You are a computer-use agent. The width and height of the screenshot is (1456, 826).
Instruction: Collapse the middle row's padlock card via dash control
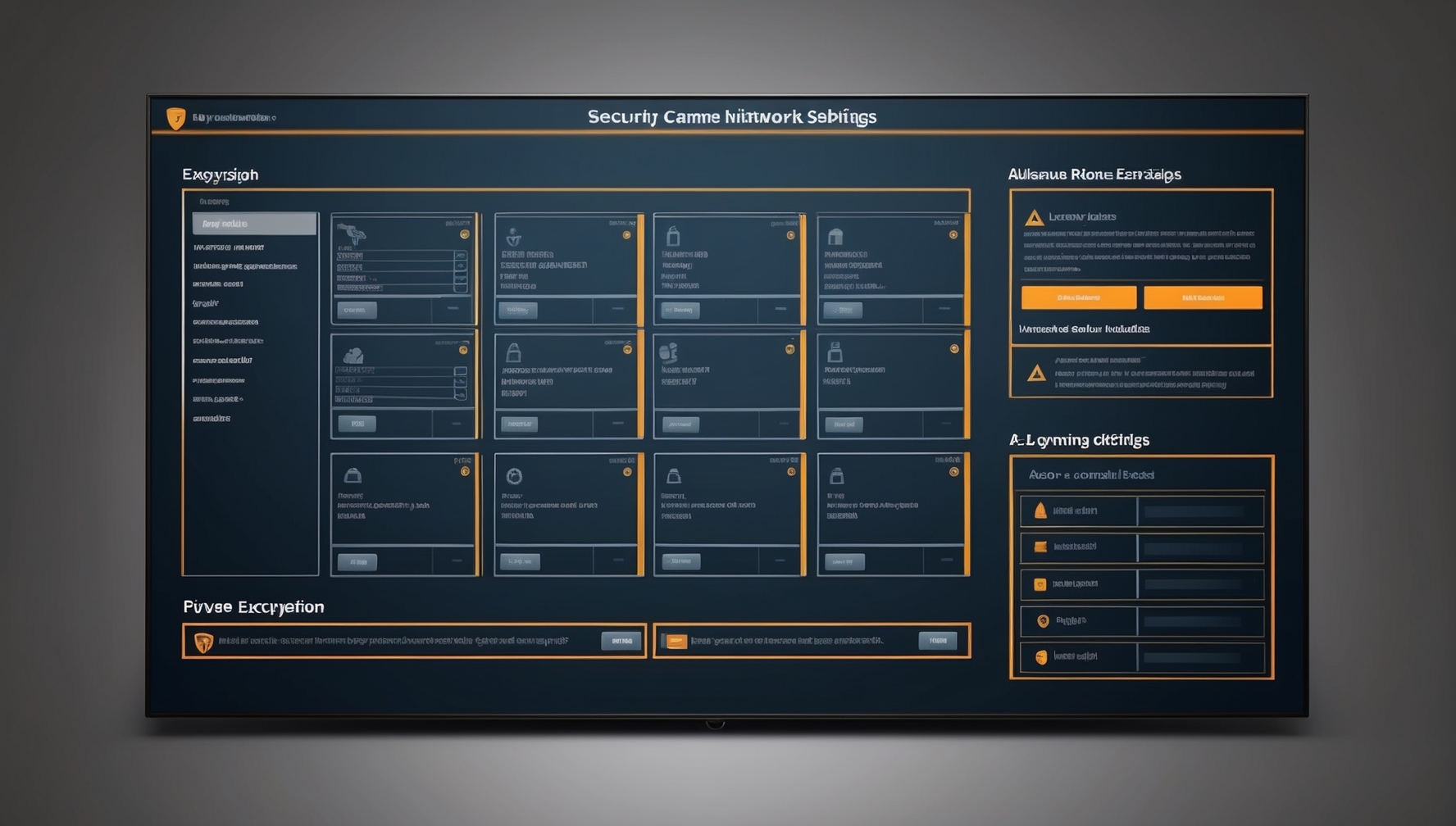[617, 424]
